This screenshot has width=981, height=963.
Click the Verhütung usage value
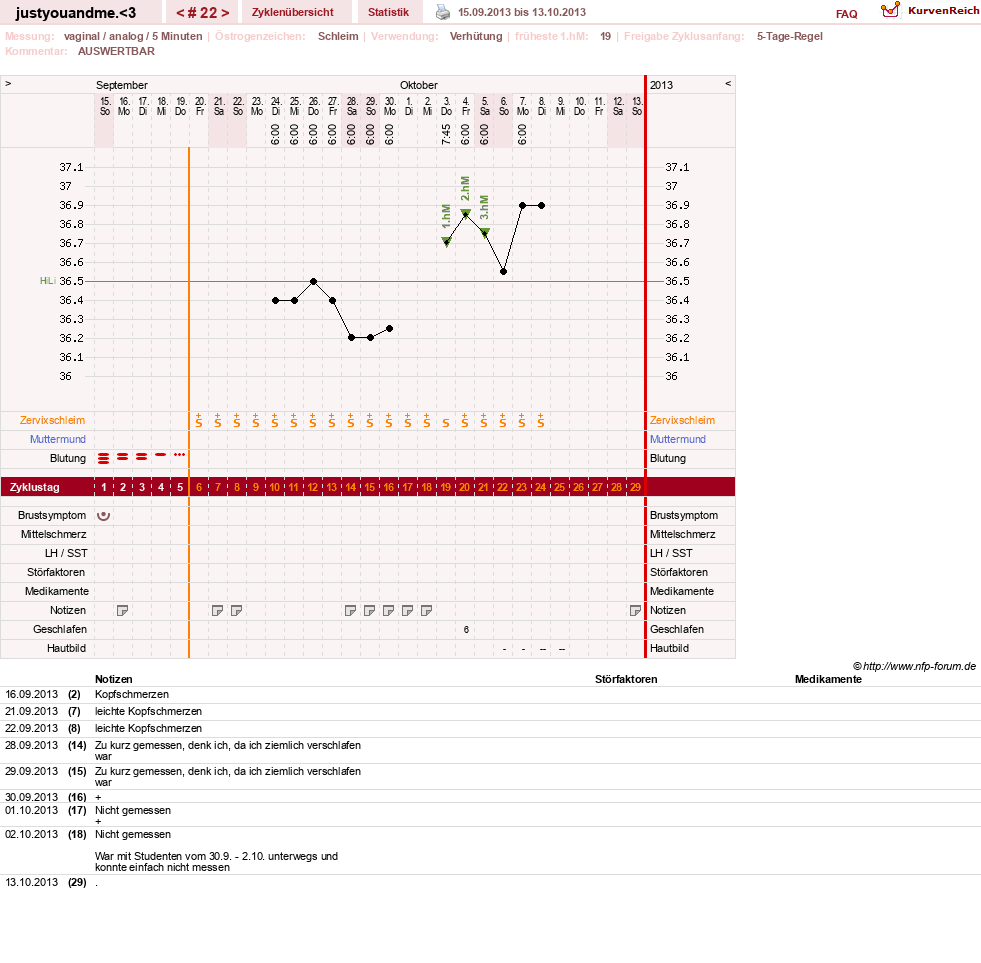coord(476,36)
